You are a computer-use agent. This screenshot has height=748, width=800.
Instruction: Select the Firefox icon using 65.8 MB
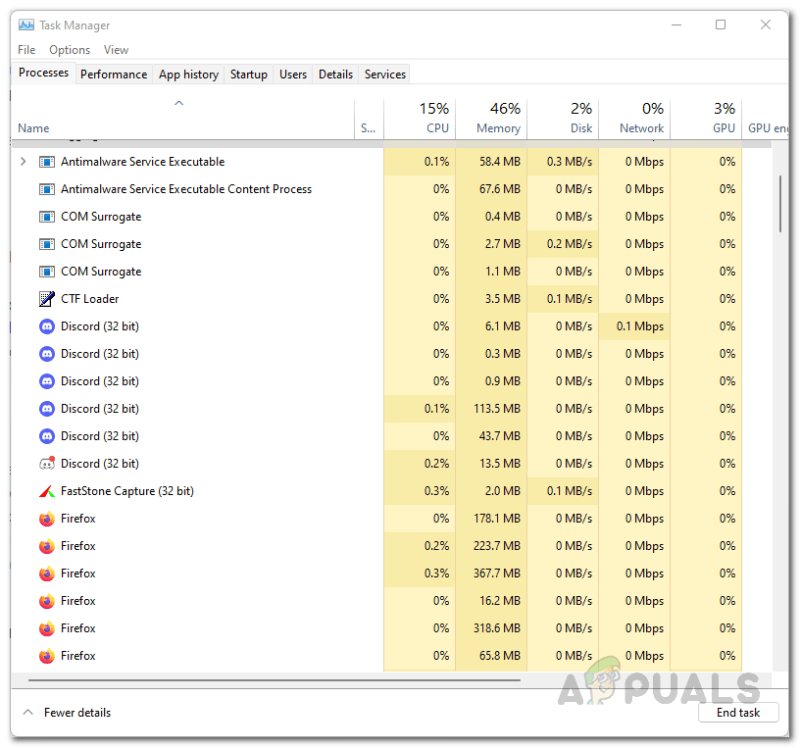coord(47,656)
